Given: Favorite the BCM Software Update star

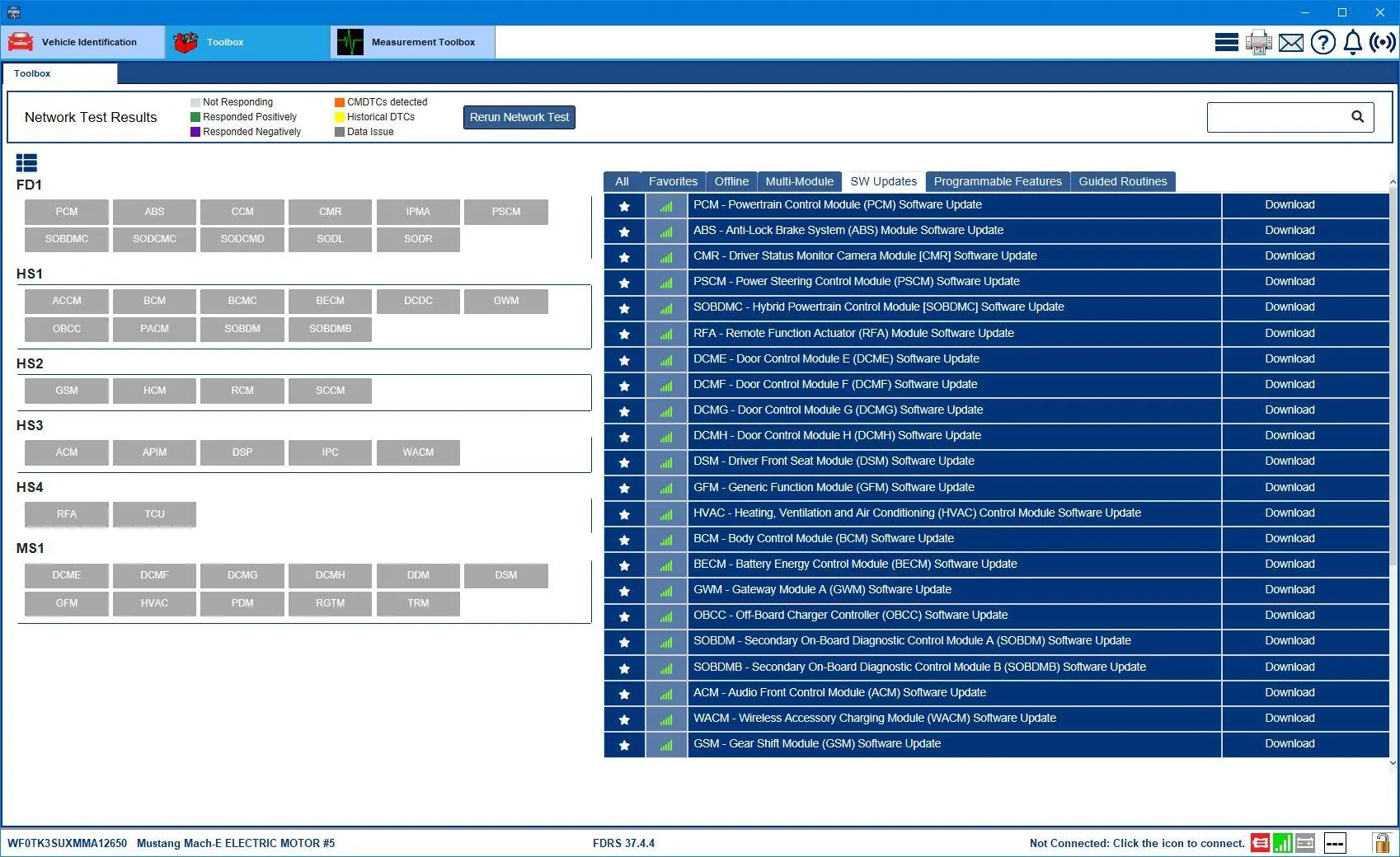Looking at the screenshot, I should click(624, 540).
